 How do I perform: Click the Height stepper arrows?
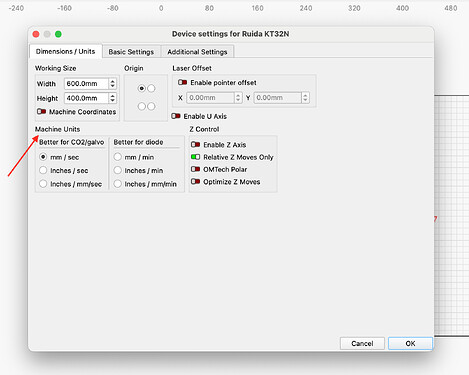click(113, 98)
